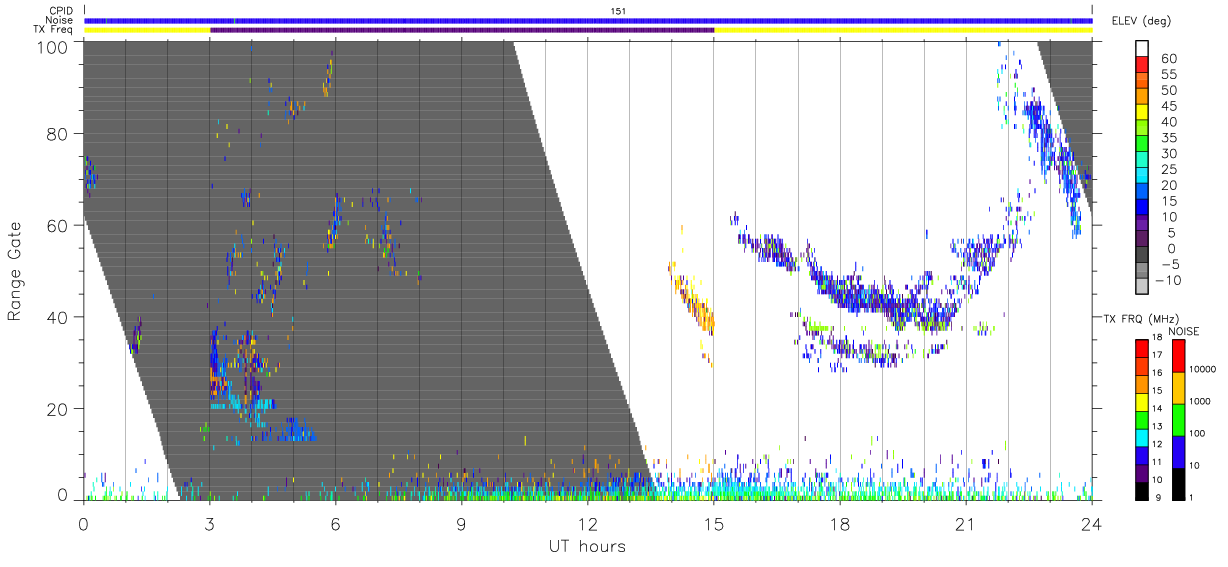
Task: Click the ELEV color bar label 55
Action: pos(1169,75)
